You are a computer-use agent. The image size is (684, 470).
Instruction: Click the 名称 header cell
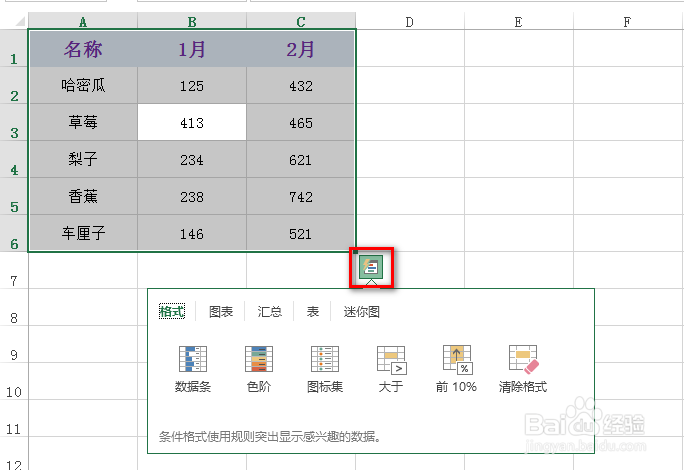[83, 48]
